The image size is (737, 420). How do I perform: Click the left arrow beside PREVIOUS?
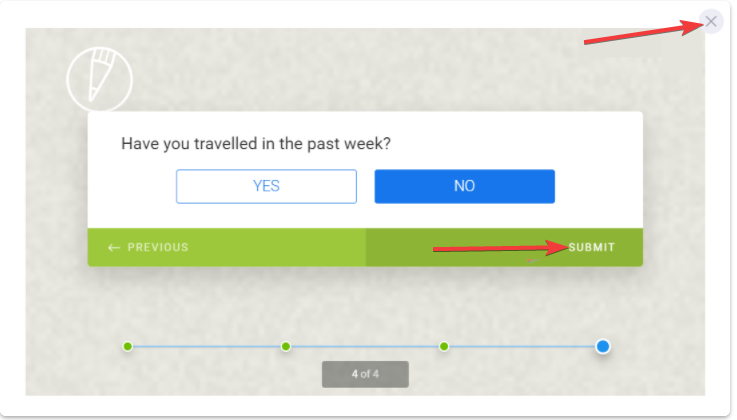pyautogui.click(x=114, y=247)
